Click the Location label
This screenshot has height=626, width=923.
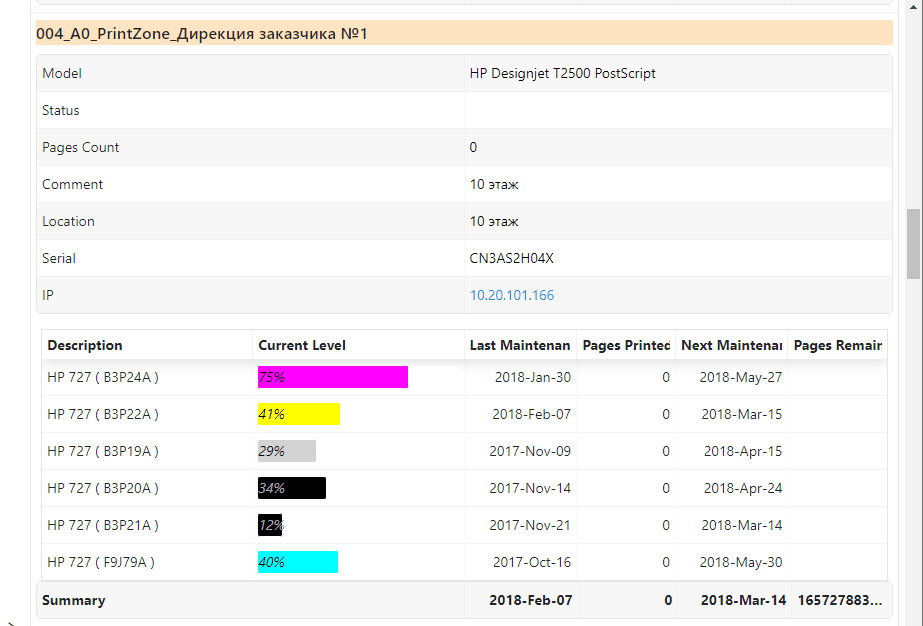point(68,221)
